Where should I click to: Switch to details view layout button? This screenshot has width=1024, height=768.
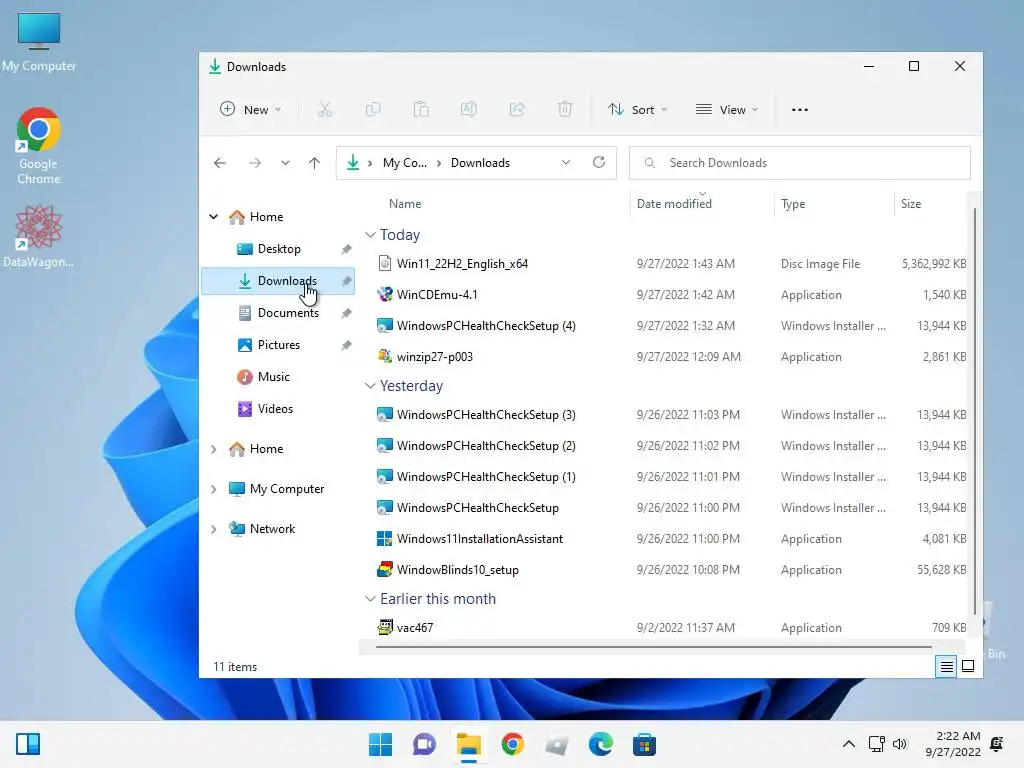click(946, 666)
